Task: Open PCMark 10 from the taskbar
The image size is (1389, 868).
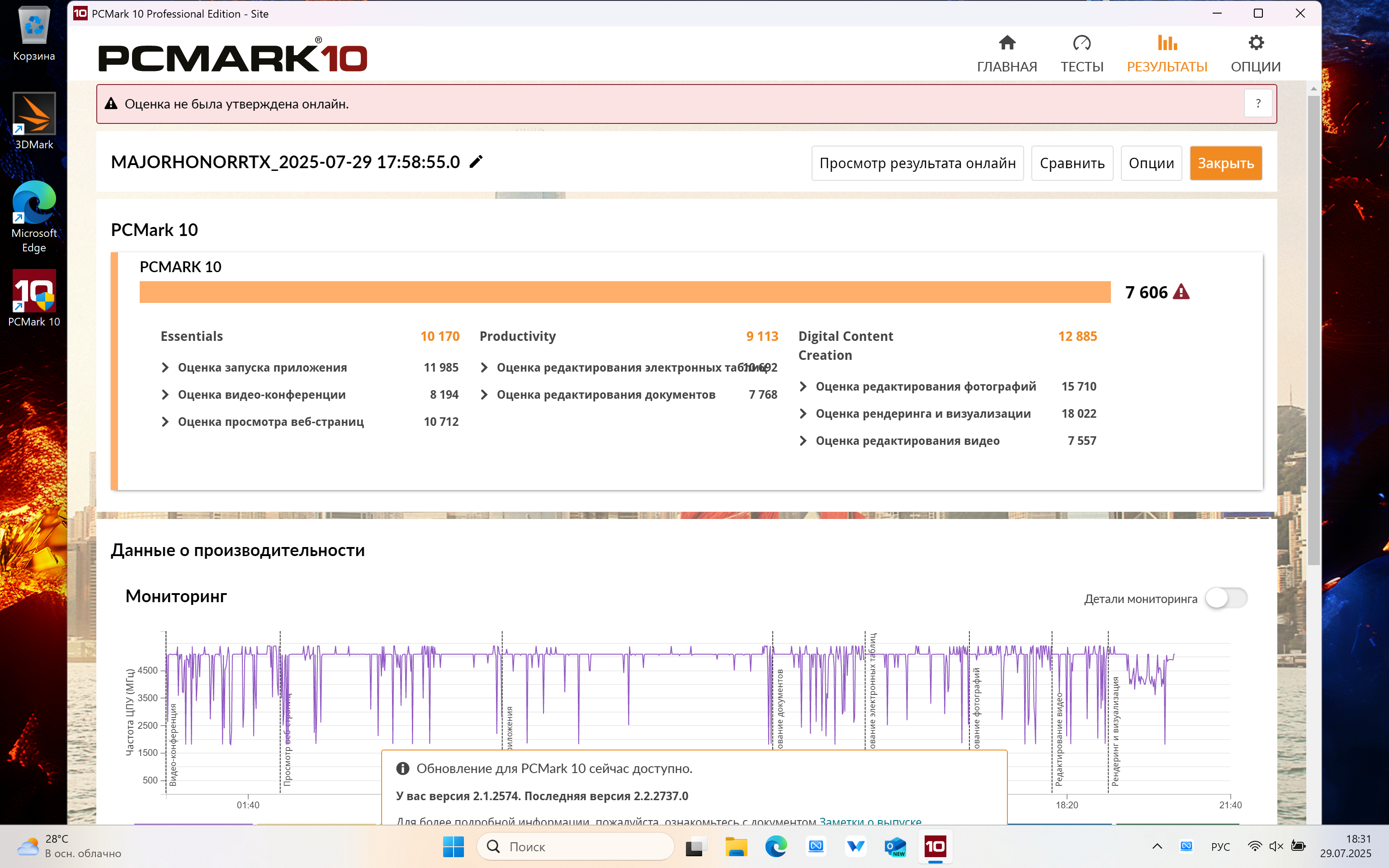Action: (x=935, y=847)
